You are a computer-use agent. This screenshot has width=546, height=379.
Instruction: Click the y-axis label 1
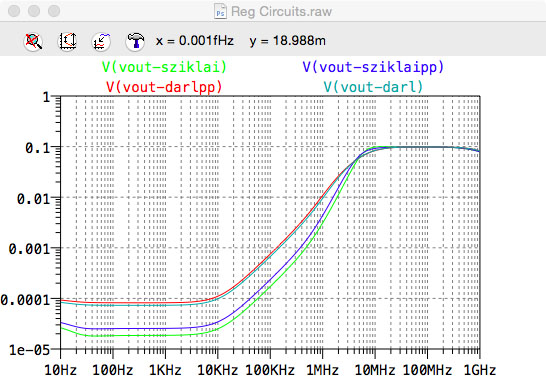point(47,97)
